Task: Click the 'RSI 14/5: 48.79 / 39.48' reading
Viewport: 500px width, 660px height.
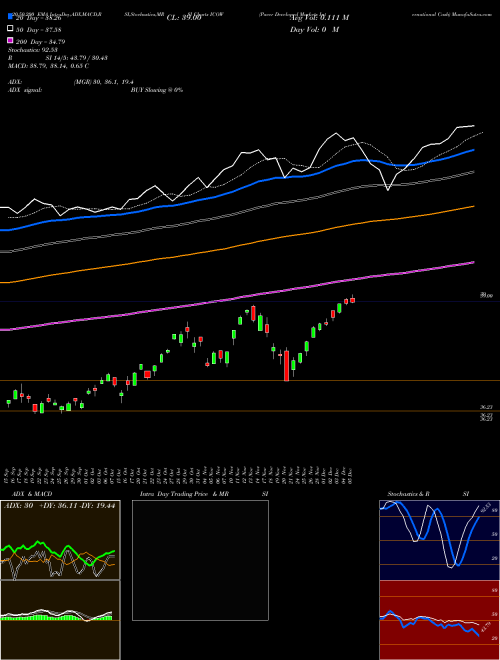Action: click(x=58, y=58)
